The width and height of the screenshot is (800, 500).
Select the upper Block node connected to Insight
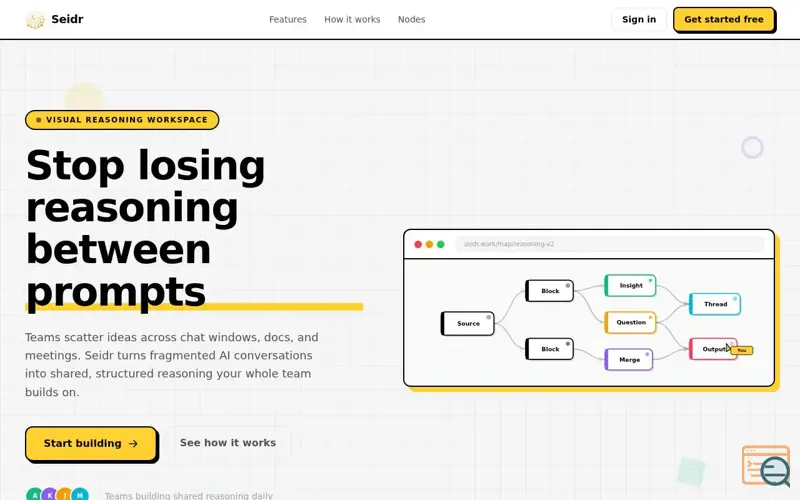click(x=549, y=291)
